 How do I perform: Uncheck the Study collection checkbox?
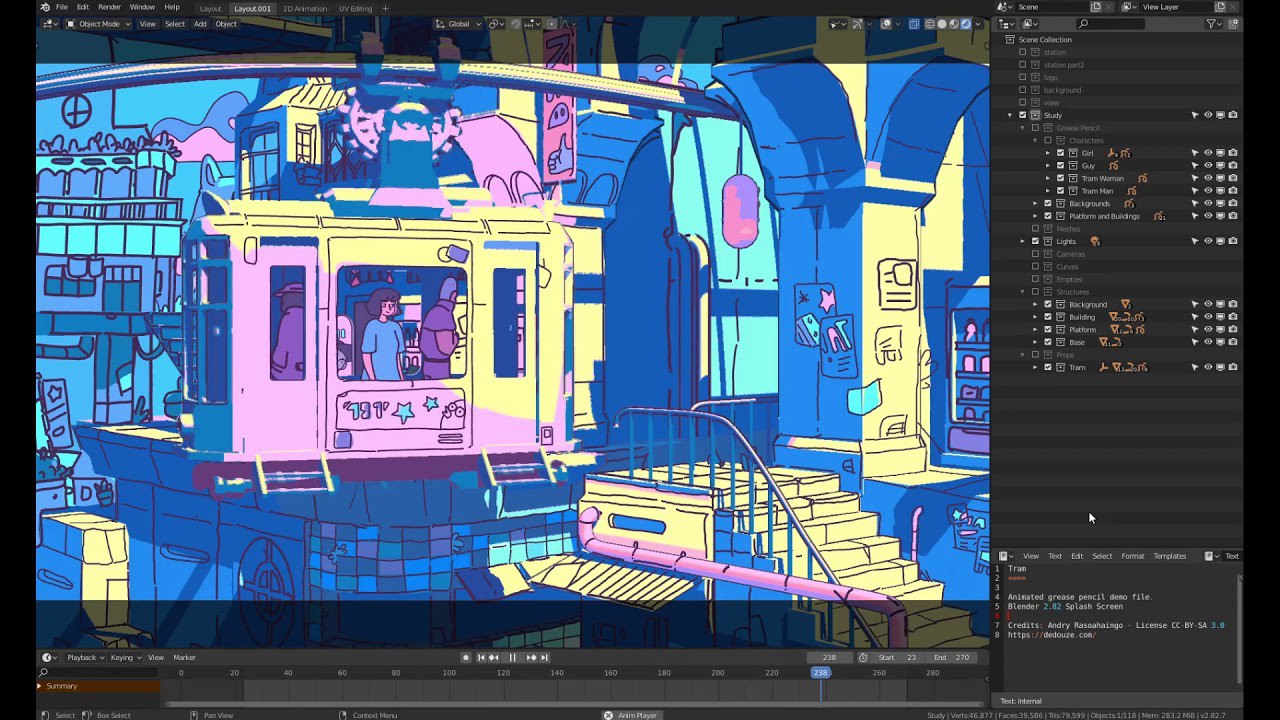click(x=1022, y=115)
